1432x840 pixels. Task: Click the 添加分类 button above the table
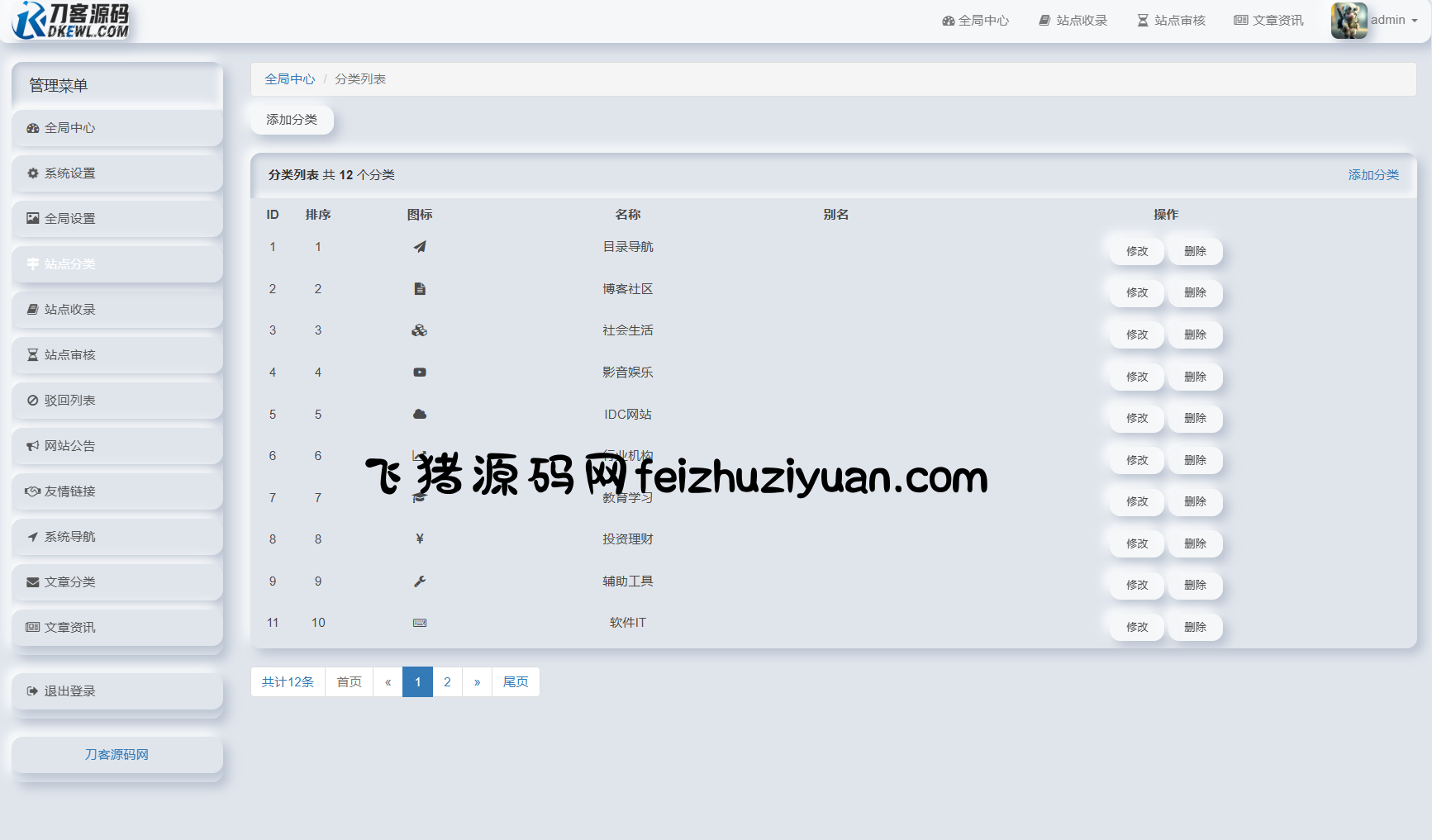pos(292,120)
